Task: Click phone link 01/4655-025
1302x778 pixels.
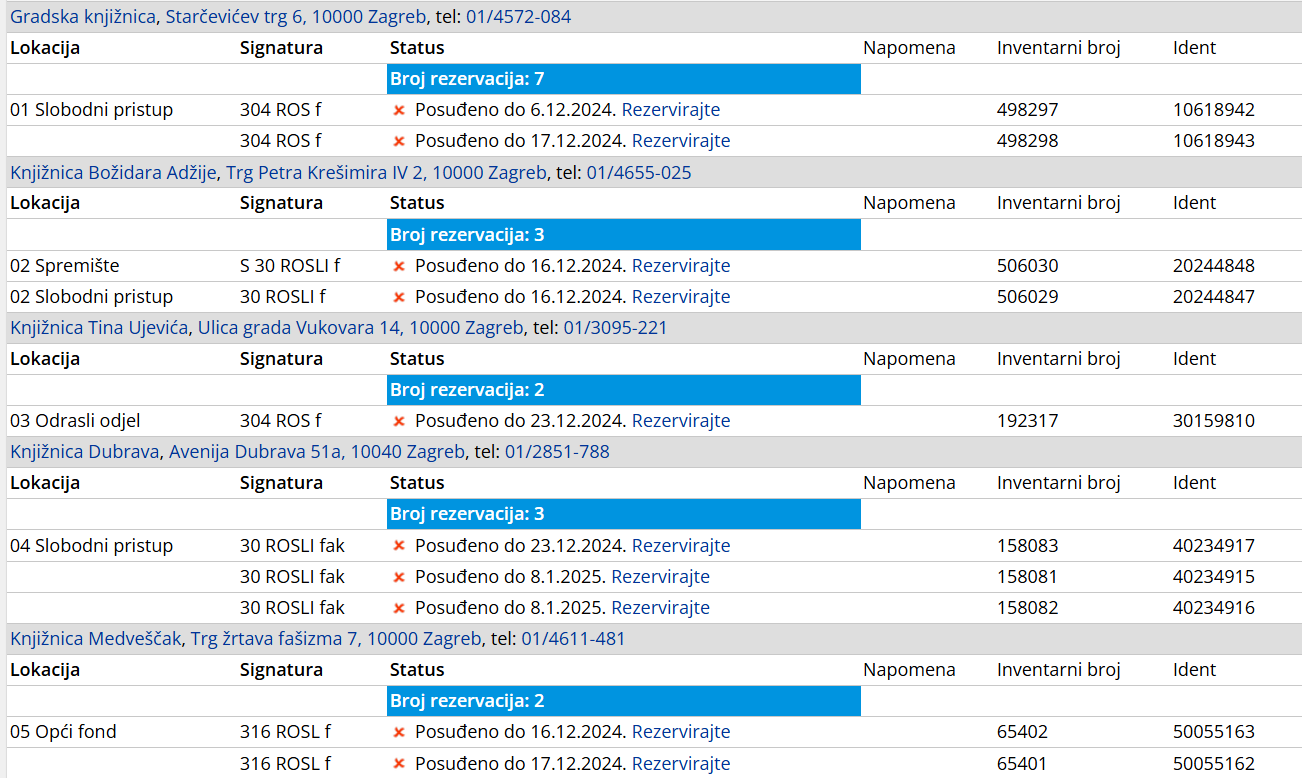Action: coord(638,173)
